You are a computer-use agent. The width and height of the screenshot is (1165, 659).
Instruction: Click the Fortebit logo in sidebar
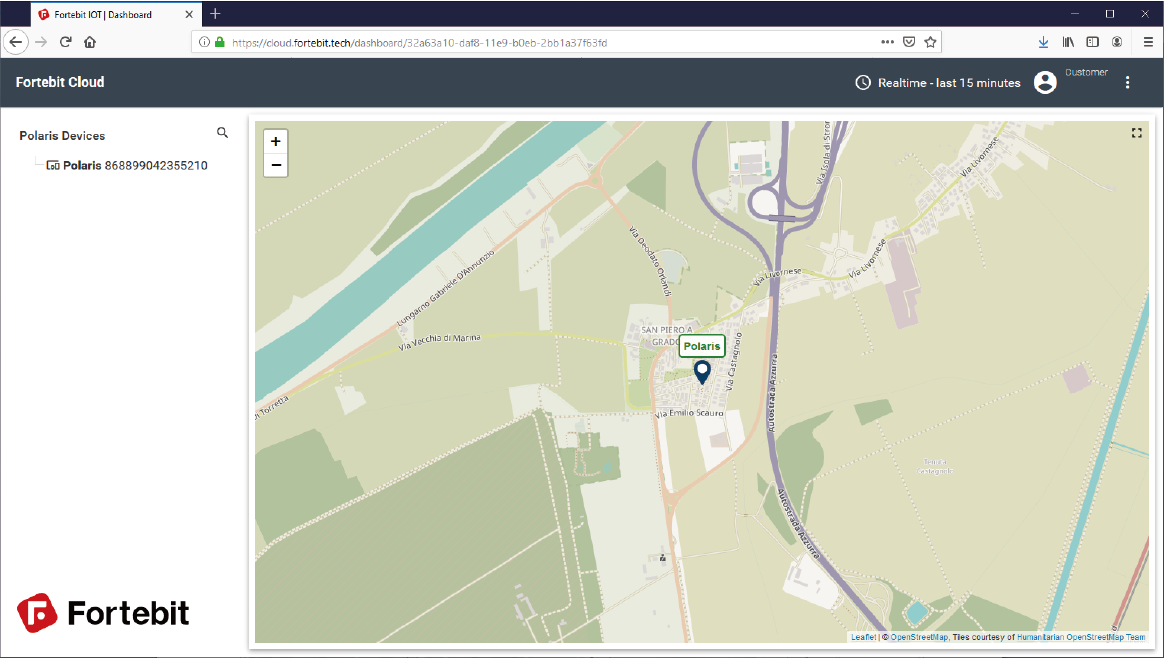103,613
